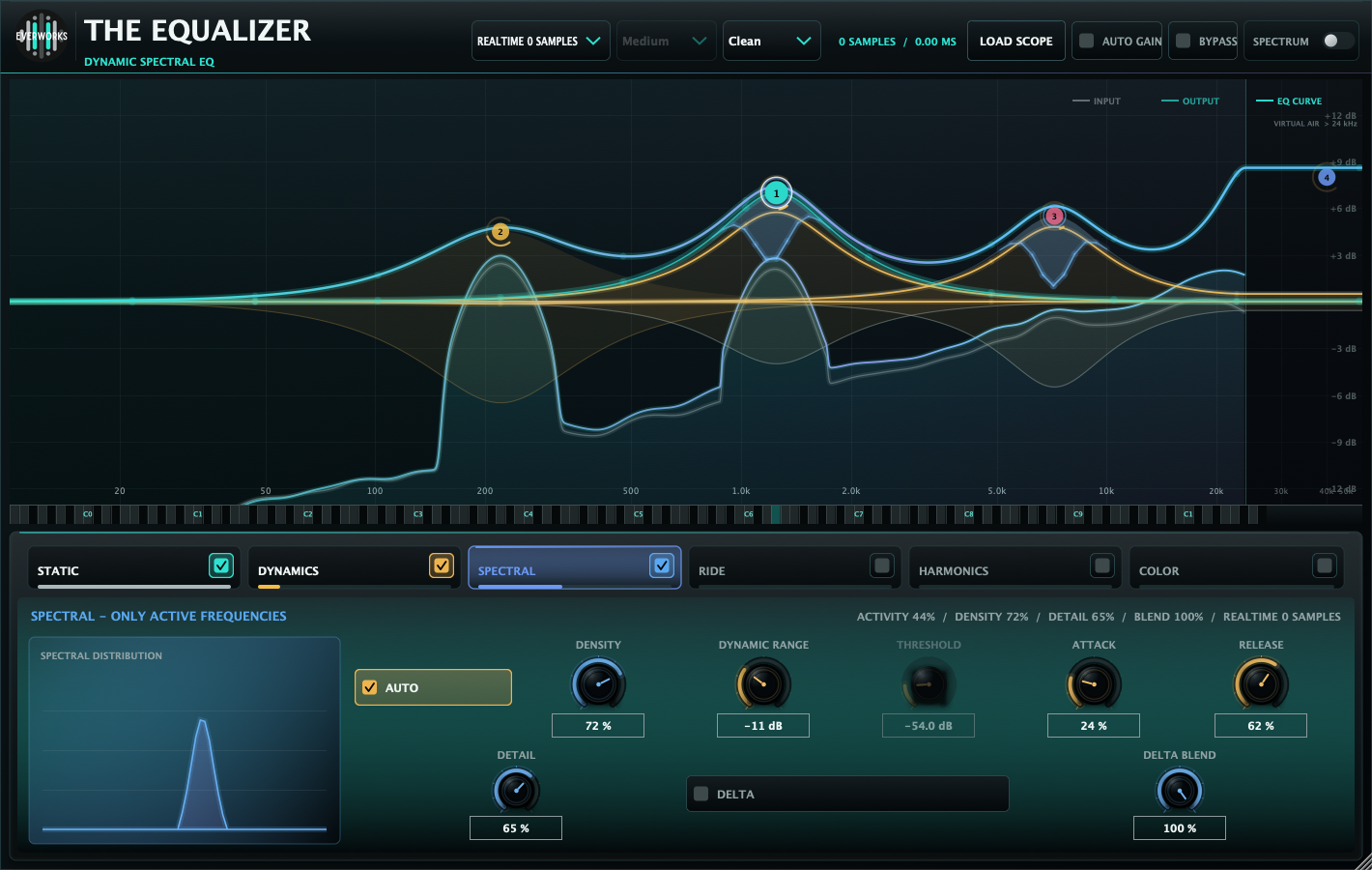Click the Threshold value field -54.0 dB

(929, 725)
